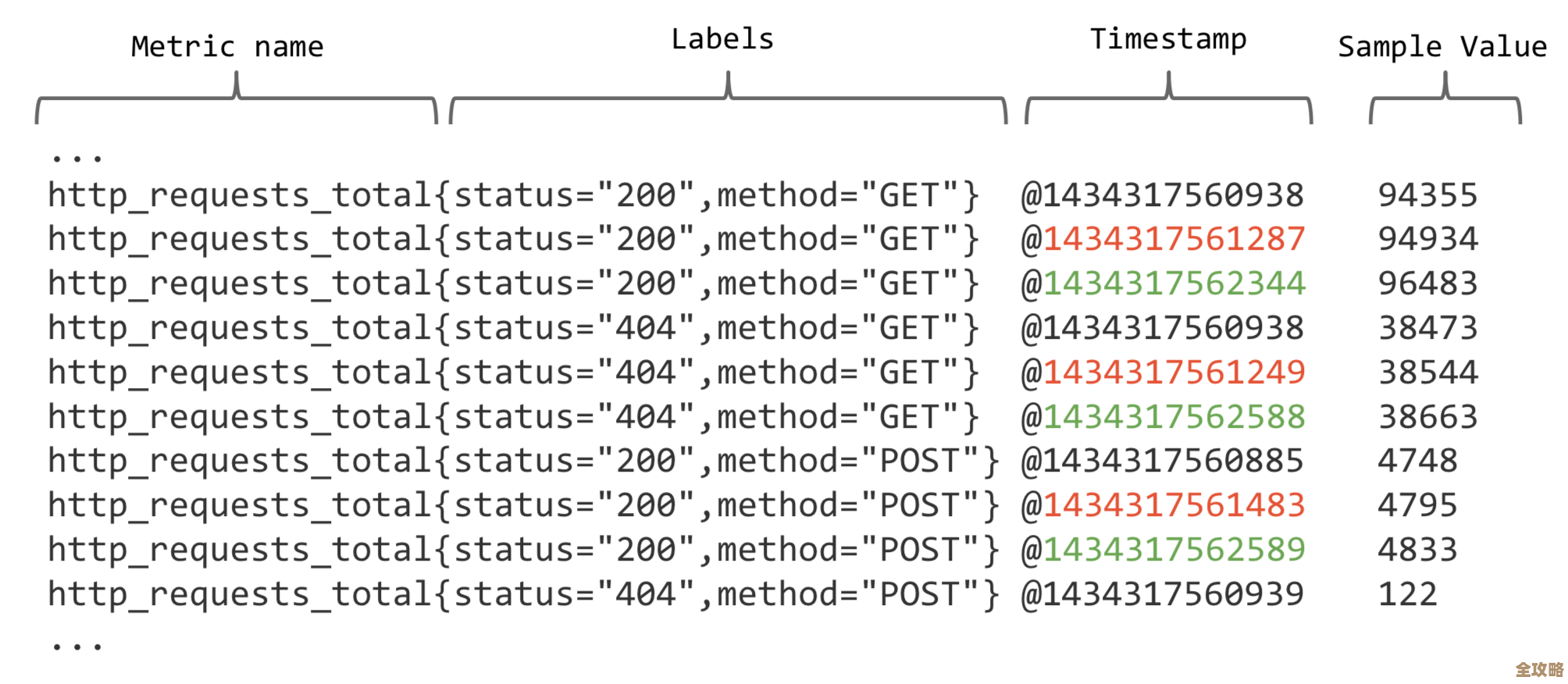The height and width of the screenshot is (684, 1568).
Task: Select the "Timestamp" column heading
Action: [1167, 39]
